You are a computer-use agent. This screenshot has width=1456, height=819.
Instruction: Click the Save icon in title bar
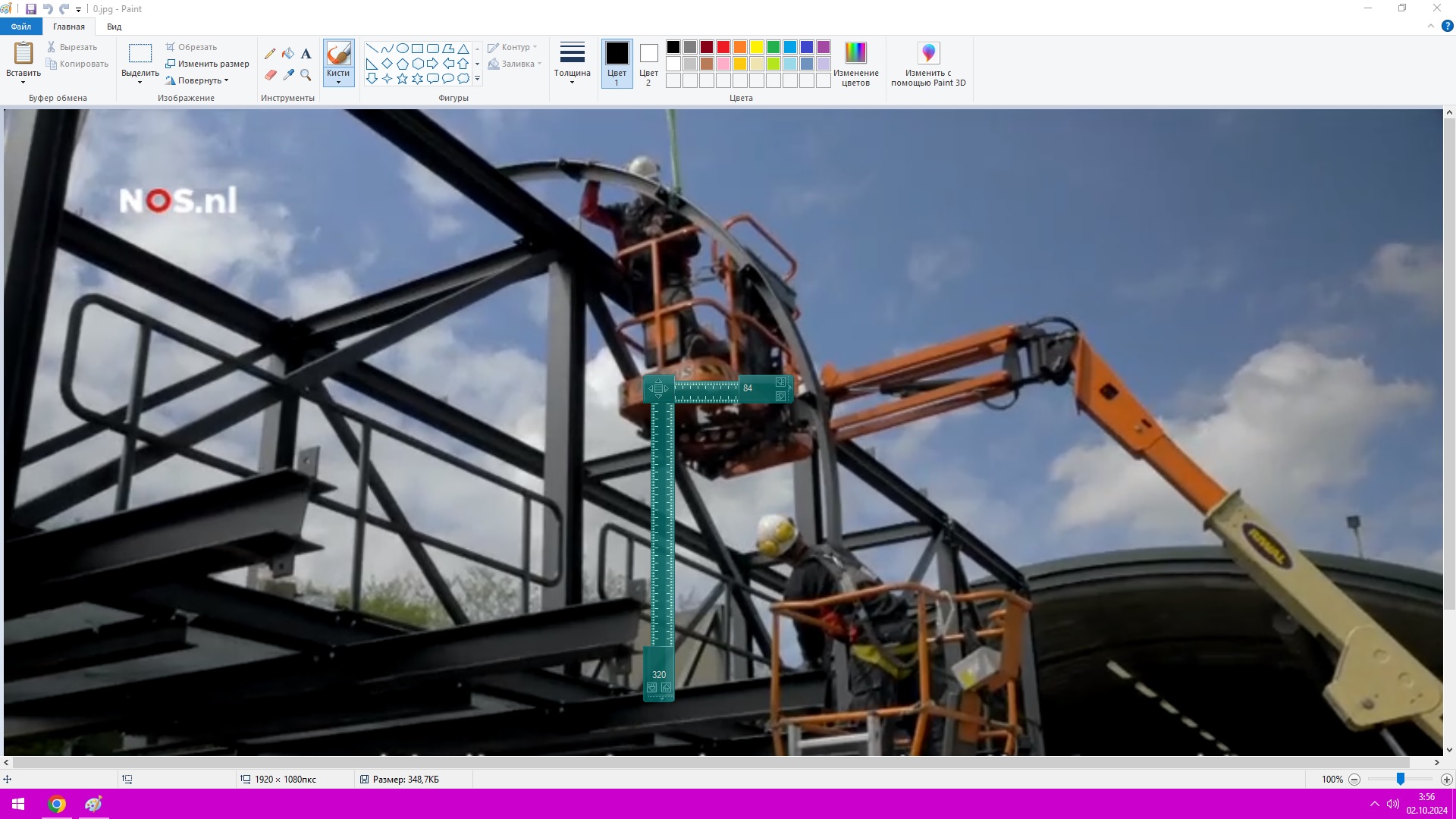pos(31,9)
